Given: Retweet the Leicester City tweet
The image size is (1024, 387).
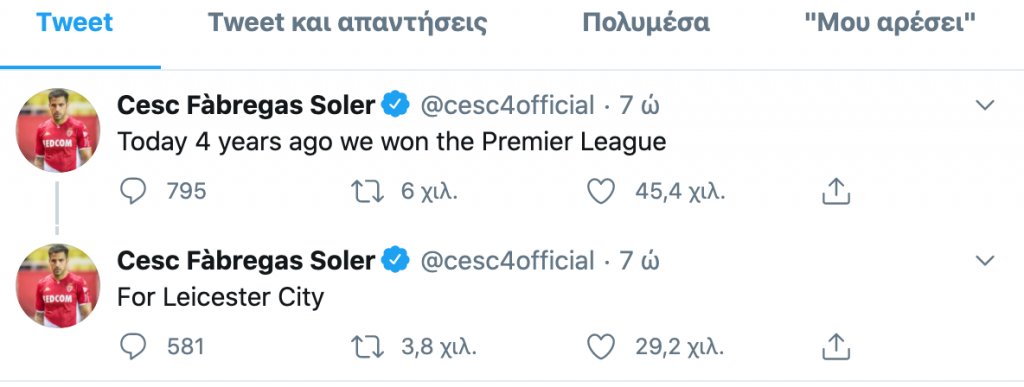Looking at the screenshot, I should 368,347.
